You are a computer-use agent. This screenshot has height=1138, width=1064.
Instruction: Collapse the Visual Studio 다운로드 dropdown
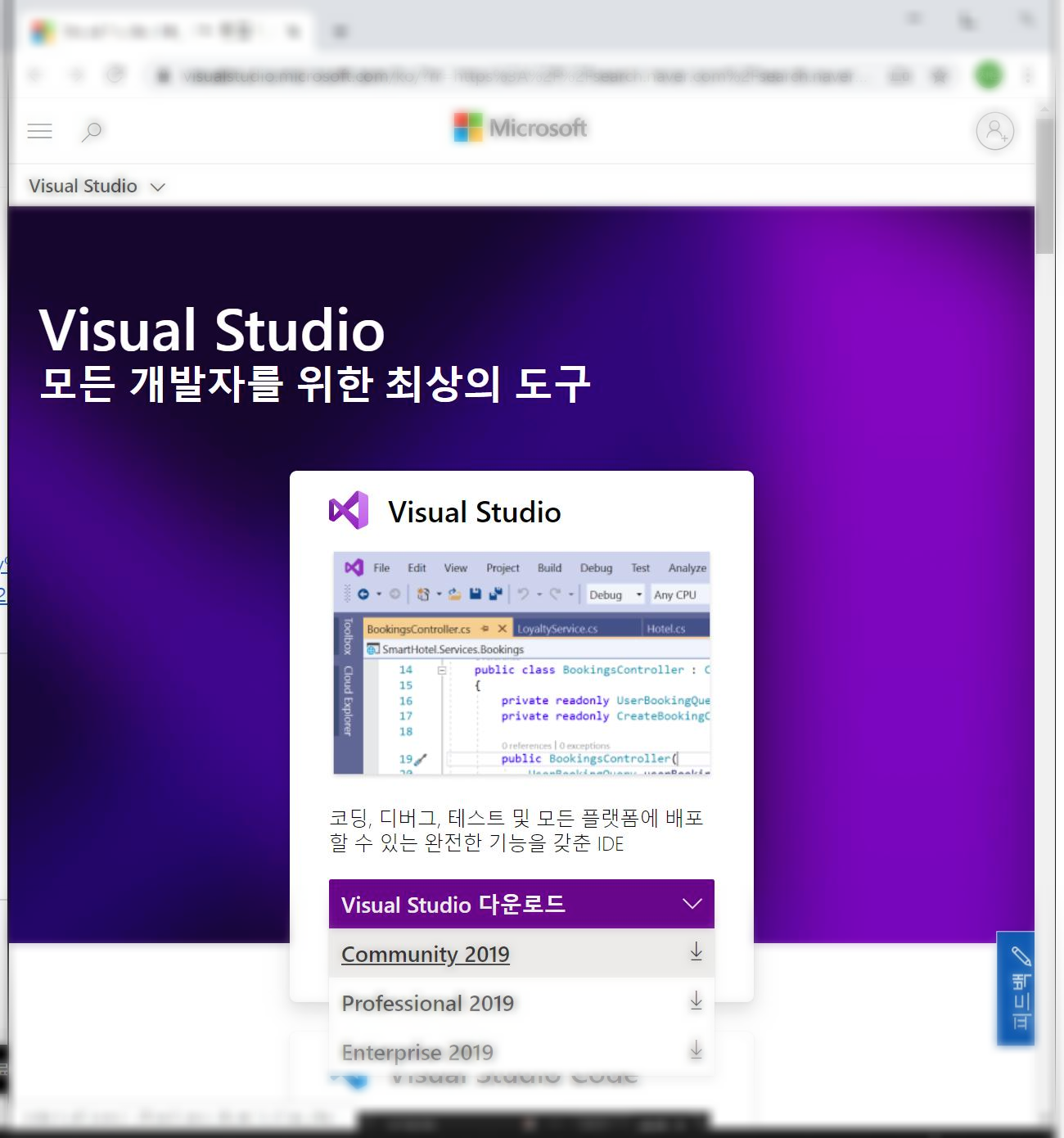click(x=521, y=904)
